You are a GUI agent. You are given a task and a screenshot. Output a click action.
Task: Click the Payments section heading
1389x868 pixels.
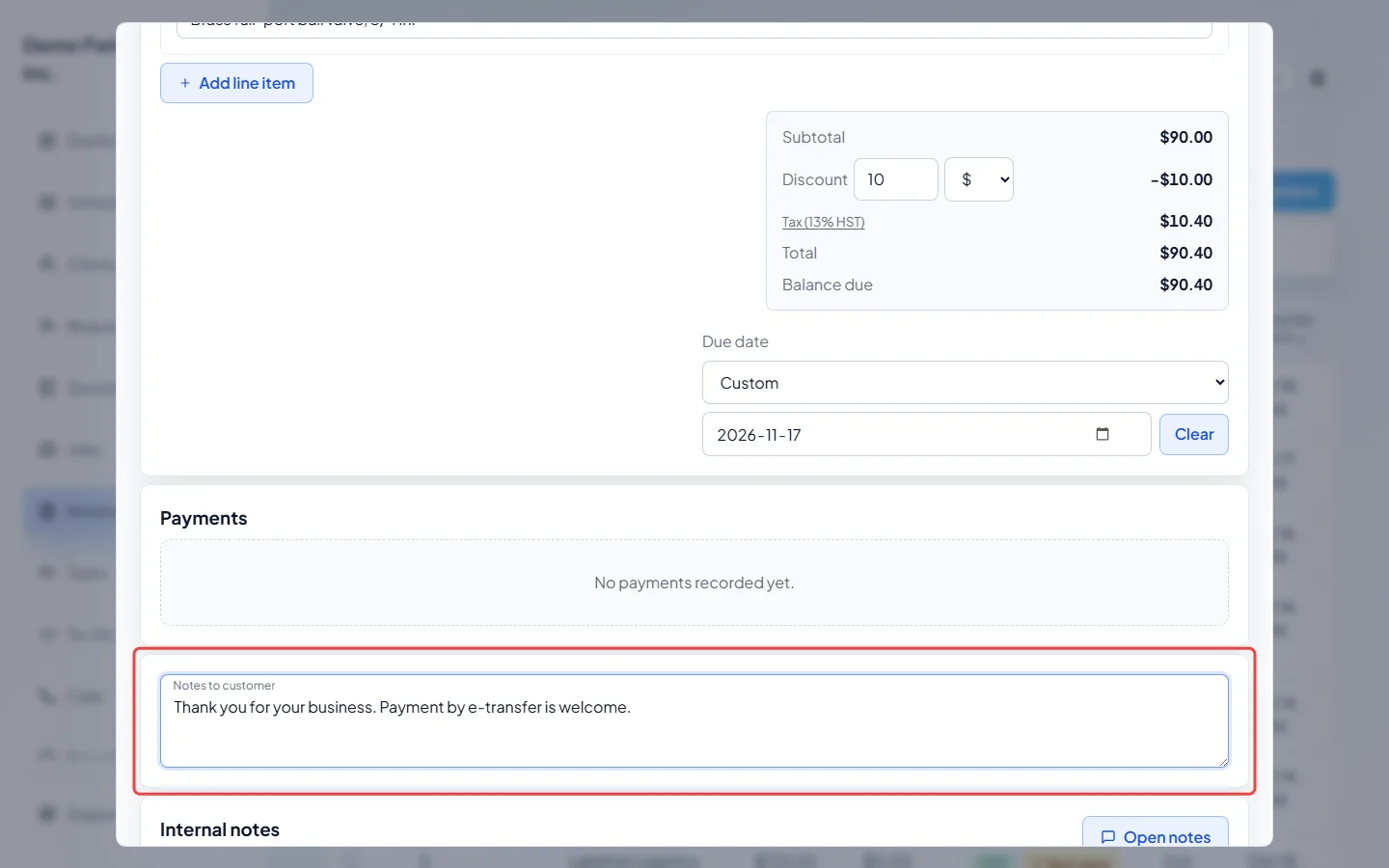204,518
